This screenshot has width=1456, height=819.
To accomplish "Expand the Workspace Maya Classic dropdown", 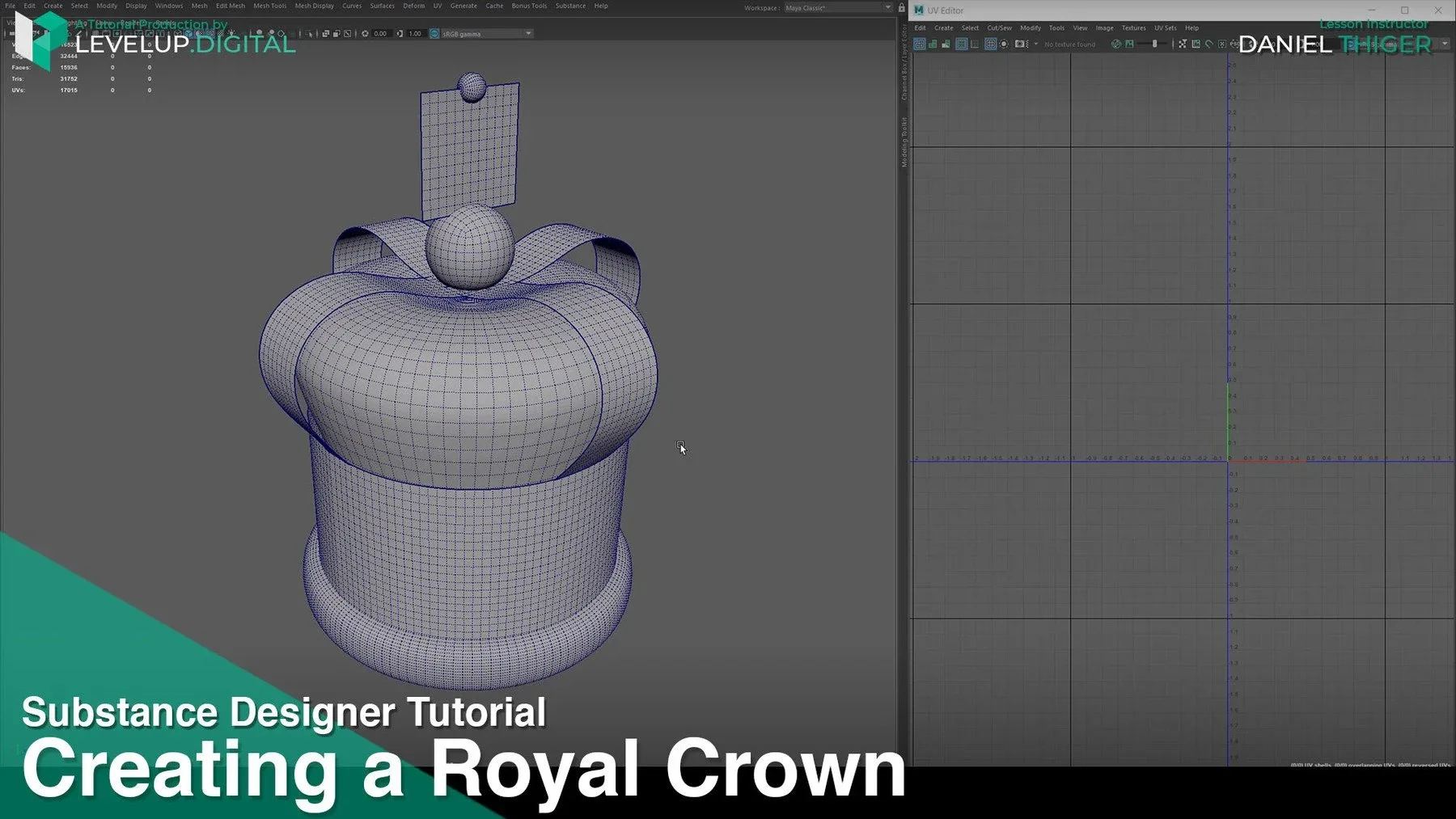I will coord(887,7).
